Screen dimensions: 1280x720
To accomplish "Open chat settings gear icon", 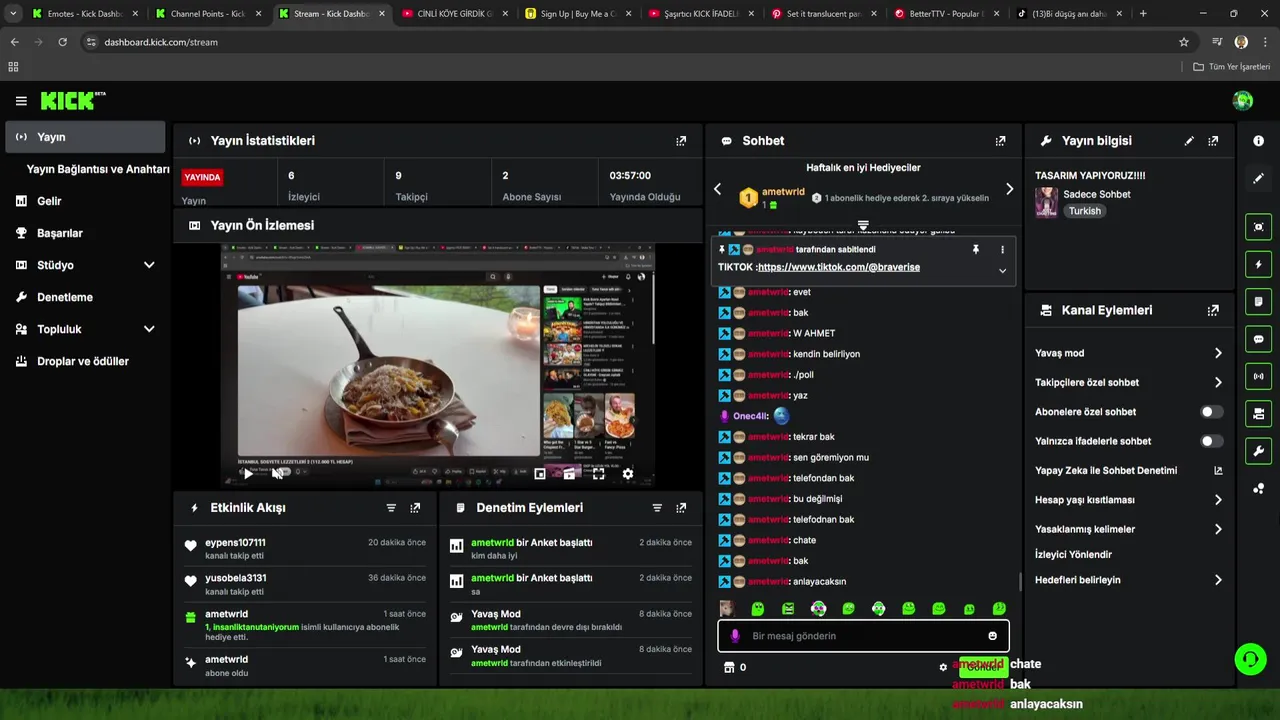I will point(942,667).
